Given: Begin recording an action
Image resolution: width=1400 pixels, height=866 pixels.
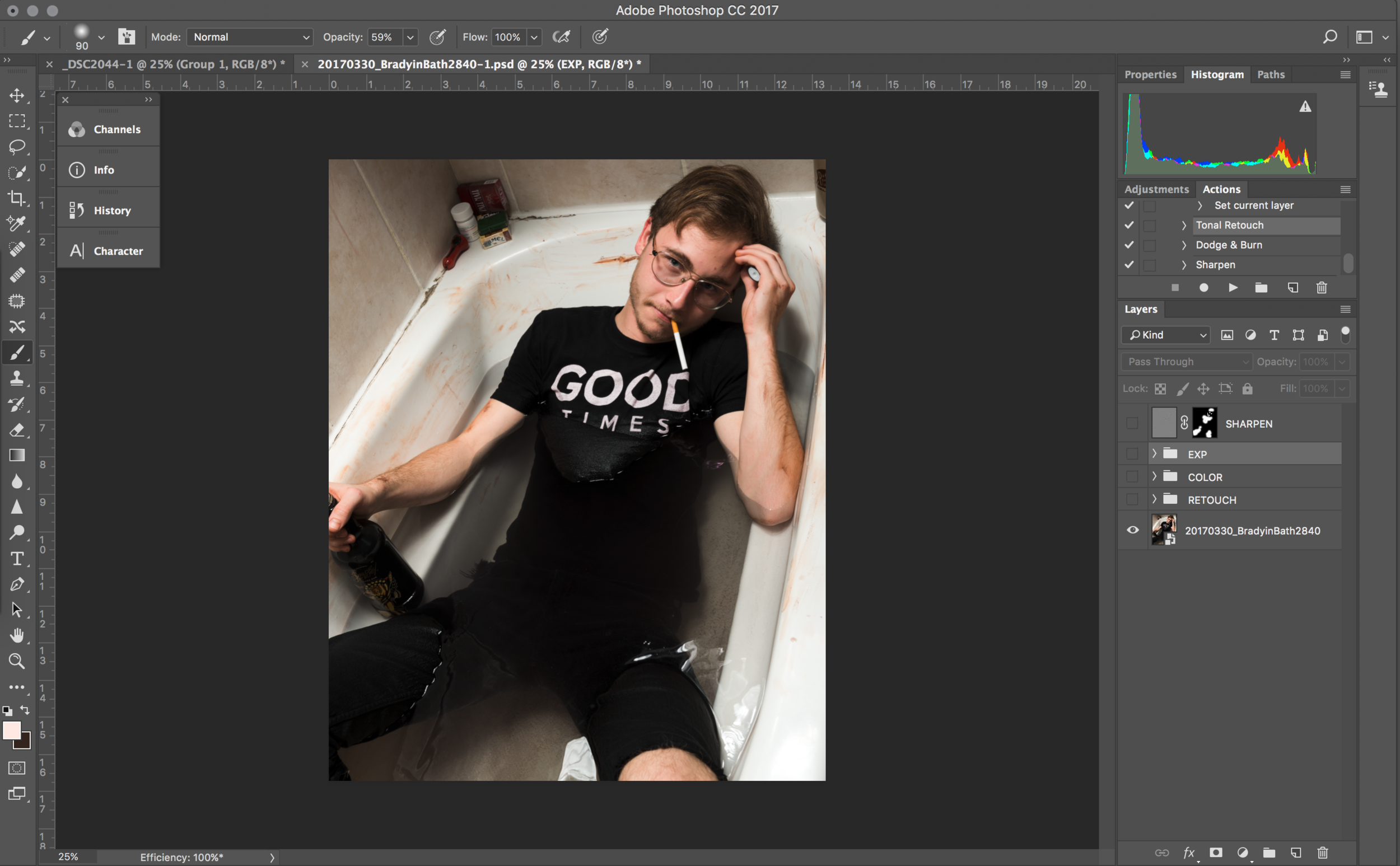Looking at the screenshot, I should tap(1203, 288).
